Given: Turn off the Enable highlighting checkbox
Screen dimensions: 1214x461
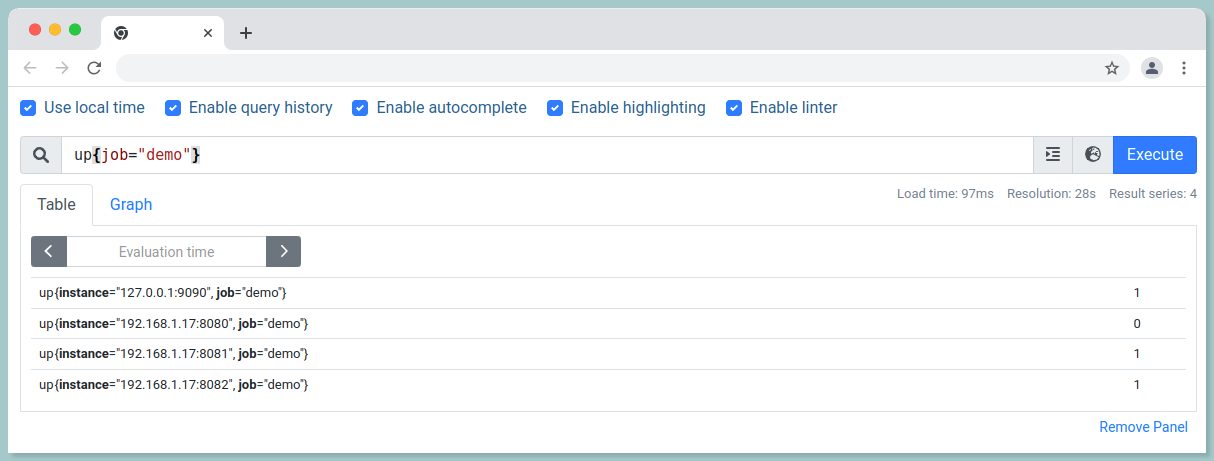Looking at the screenshot, I should (555, 108).
